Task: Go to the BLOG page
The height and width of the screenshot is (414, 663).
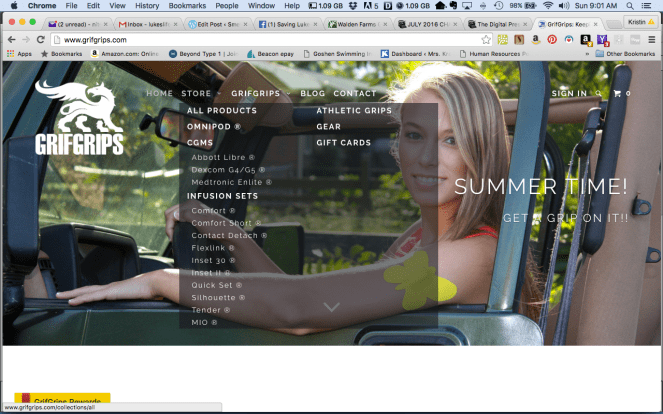Action: [x=313, y=93]
